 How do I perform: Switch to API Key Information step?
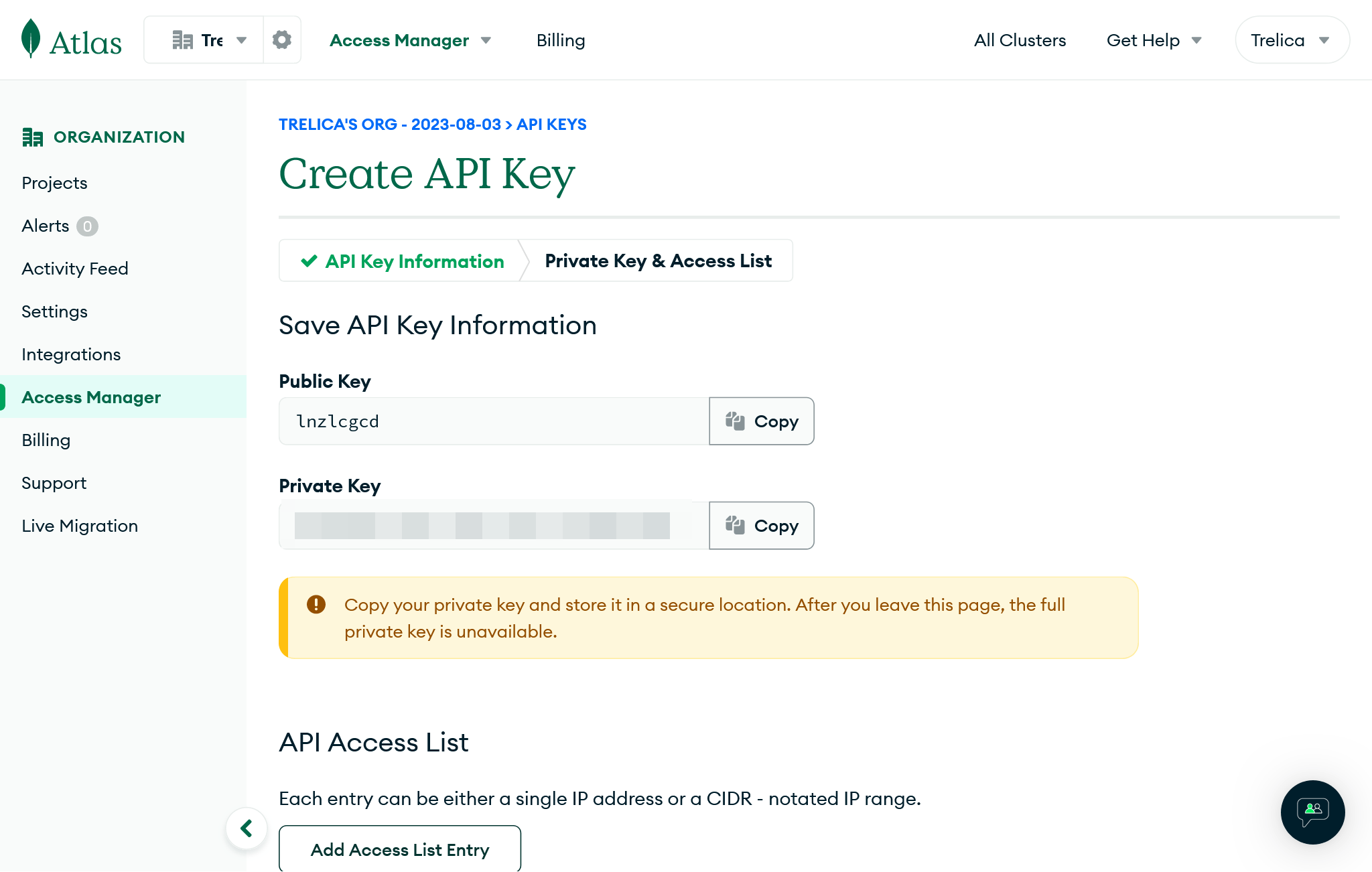point(403,261)
